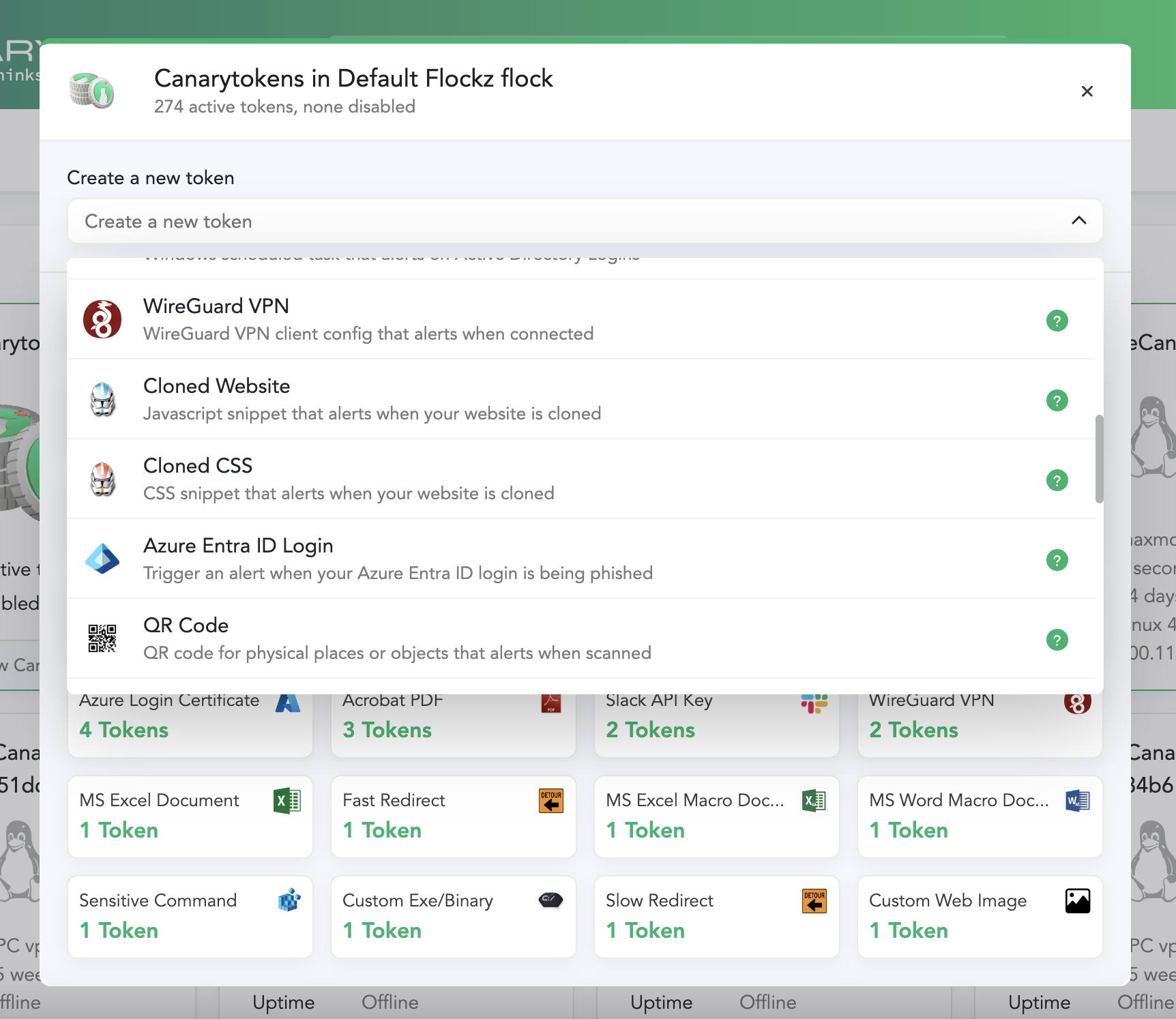Close the Canarytokens flock dialog

click(x=1087, y=91)
